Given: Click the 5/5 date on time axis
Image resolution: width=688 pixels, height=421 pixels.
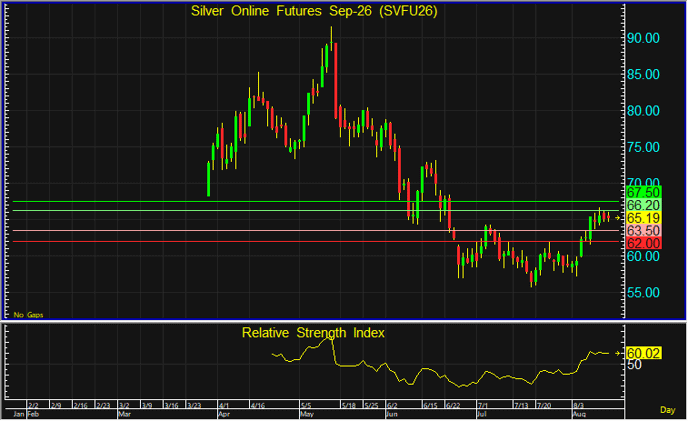Looking at the screenshot, I should (x=306, y=405).
